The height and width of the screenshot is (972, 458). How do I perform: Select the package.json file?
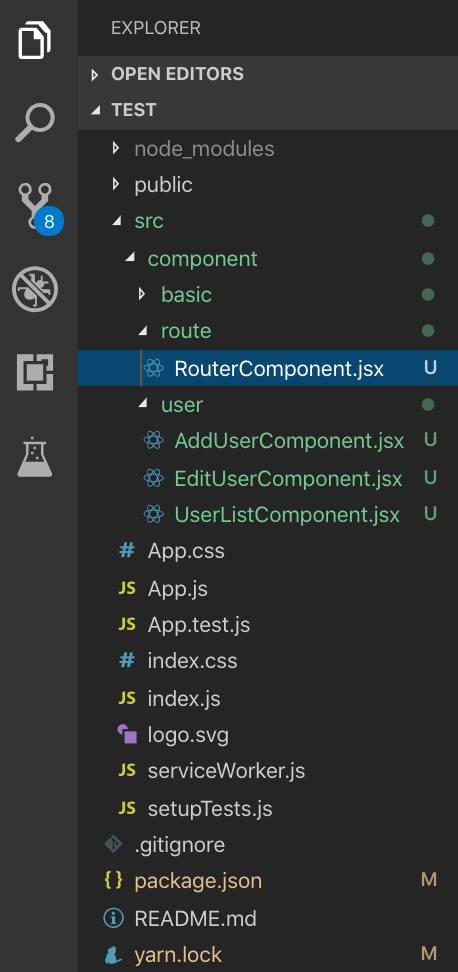268,881
